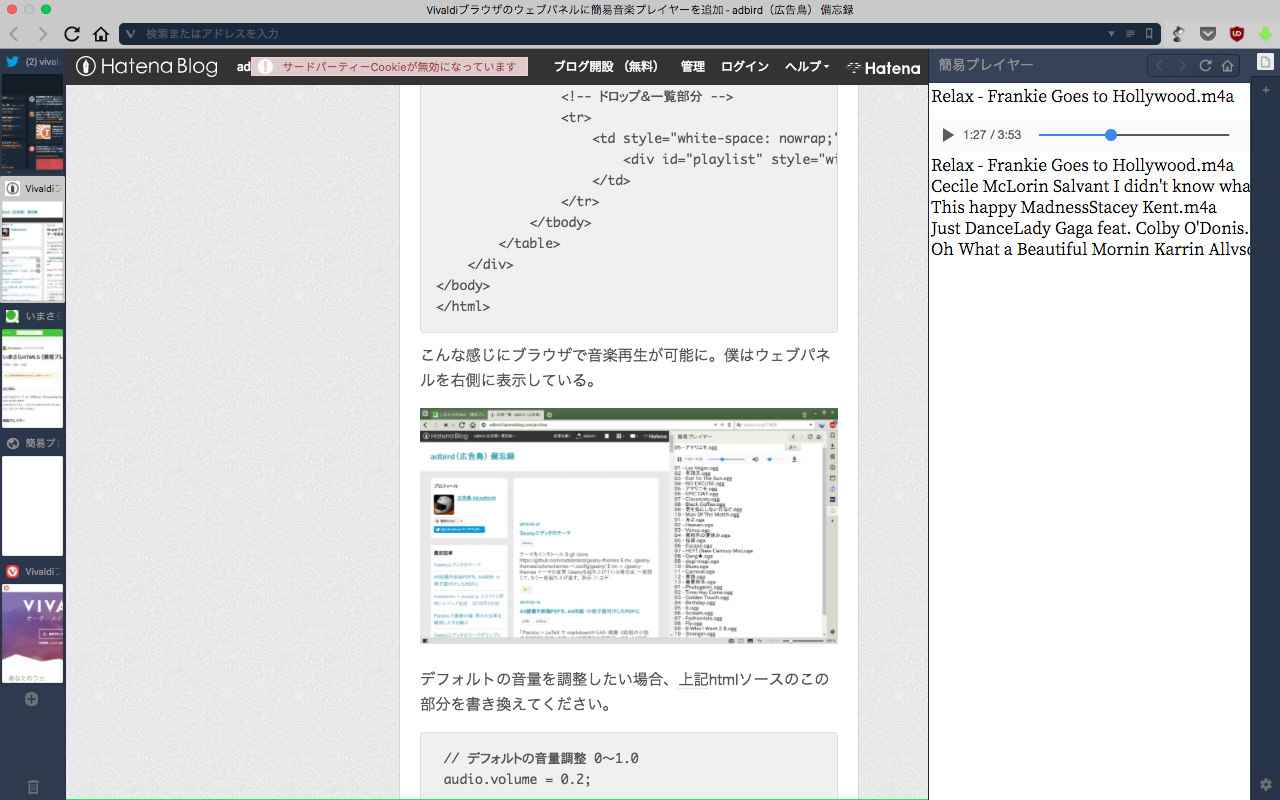Image resolution: width=1280 pixels, height=800 pixels.
Task: Click the ドロップ＆一覧部分 HTML comment line
Action: coord(647,97)
